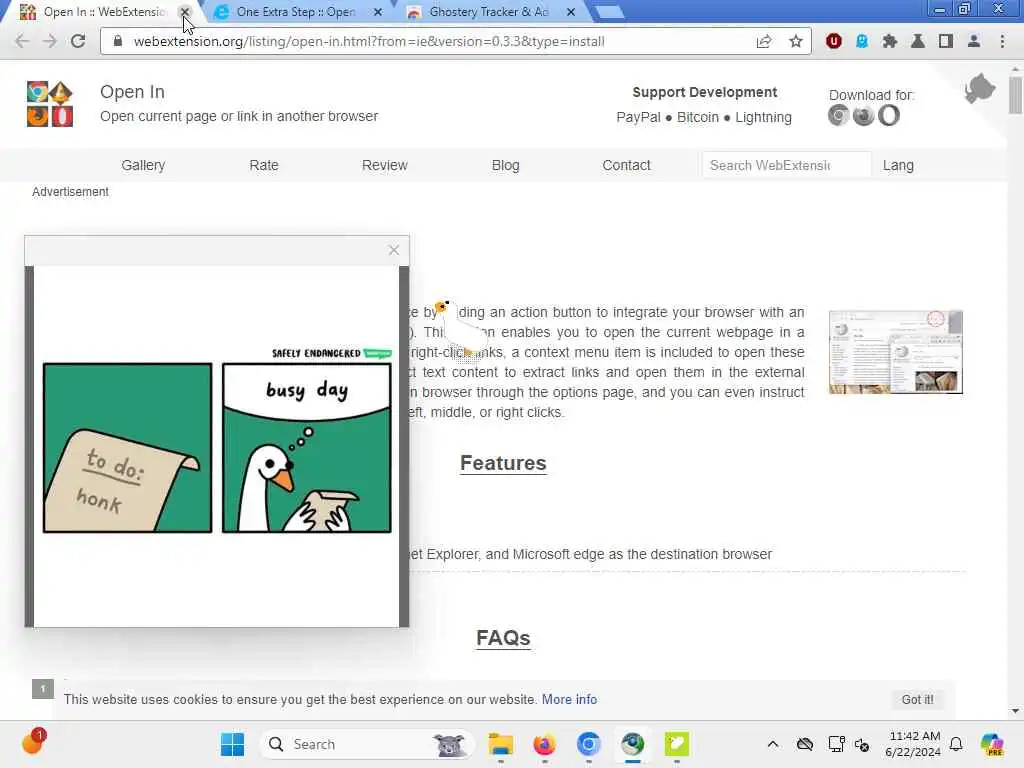1024x768 pixels.
Task: Download the extension for Chrome
Action: point(839,116)
